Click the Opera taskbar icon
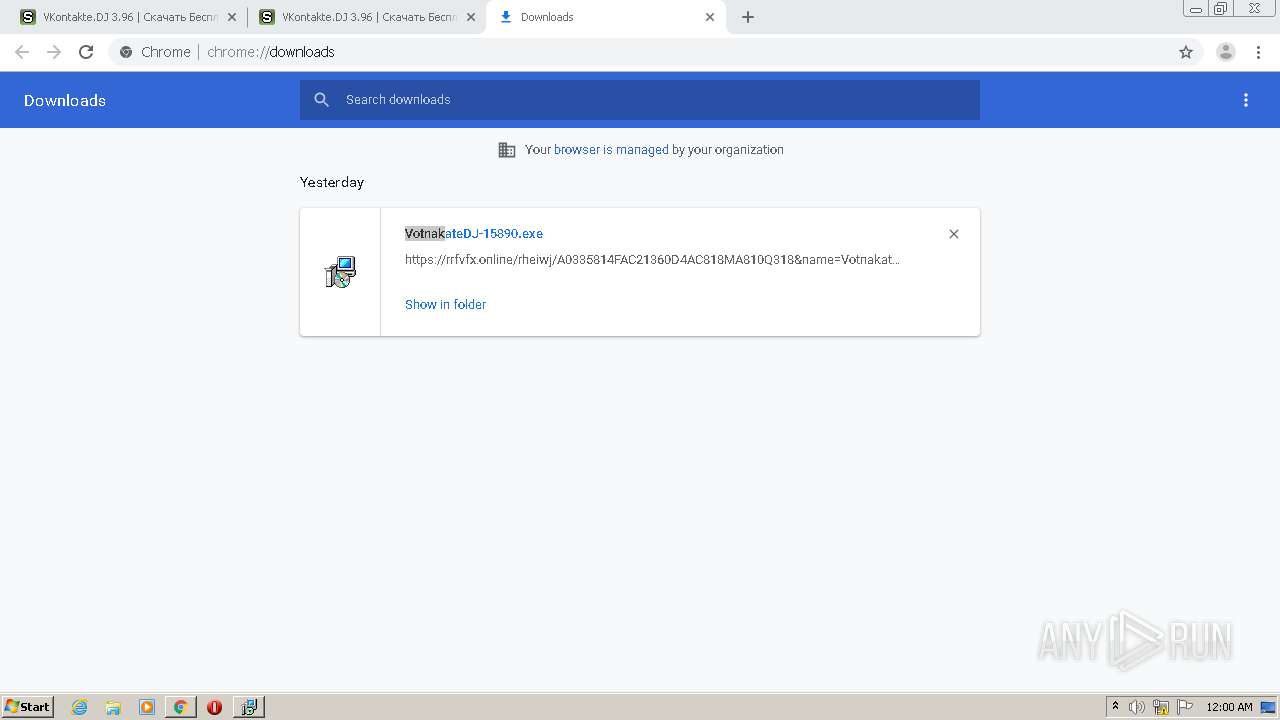This screenshot has height=720, width=1280. (214, 707)
